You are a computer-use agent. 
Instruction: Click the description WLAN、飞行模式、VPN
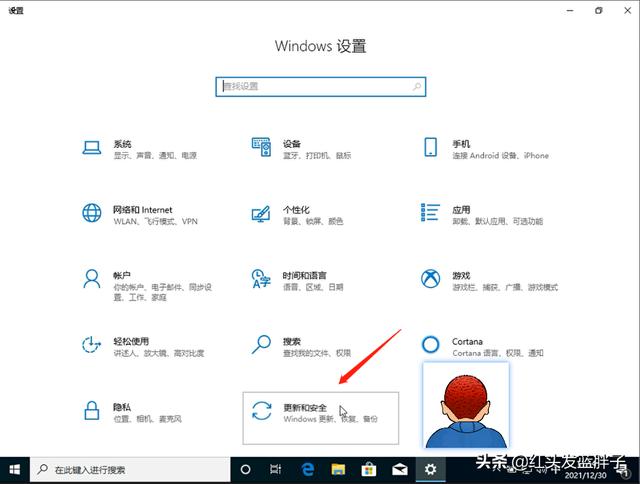155,221
